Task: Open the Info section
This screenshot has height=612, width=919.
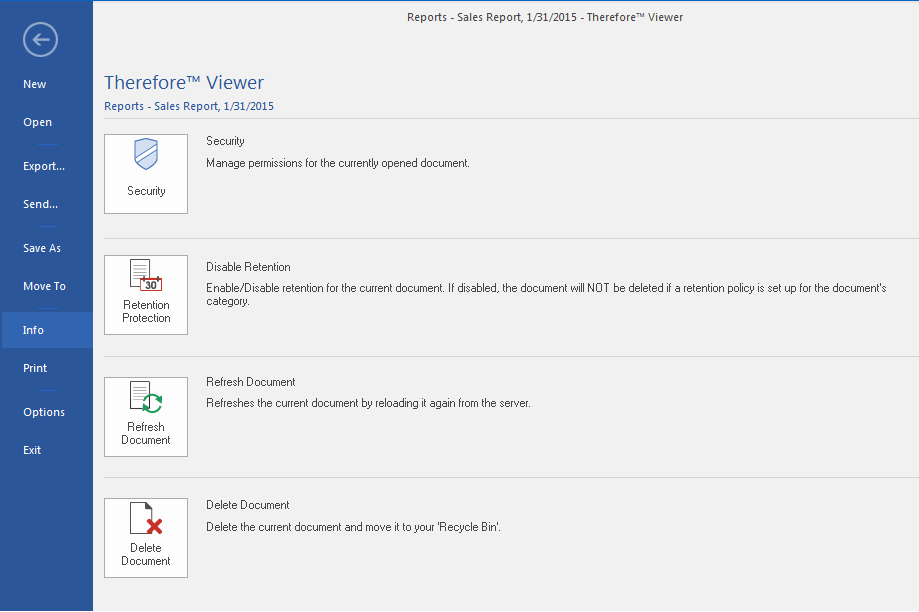Action: tap(47, 330)
